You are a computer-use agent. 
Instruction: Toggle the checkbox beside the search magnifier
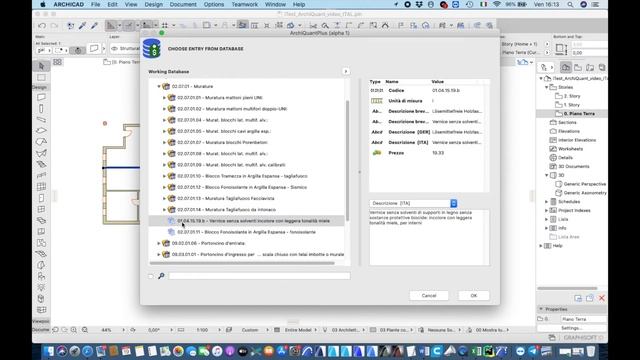[x=151, y=276]
